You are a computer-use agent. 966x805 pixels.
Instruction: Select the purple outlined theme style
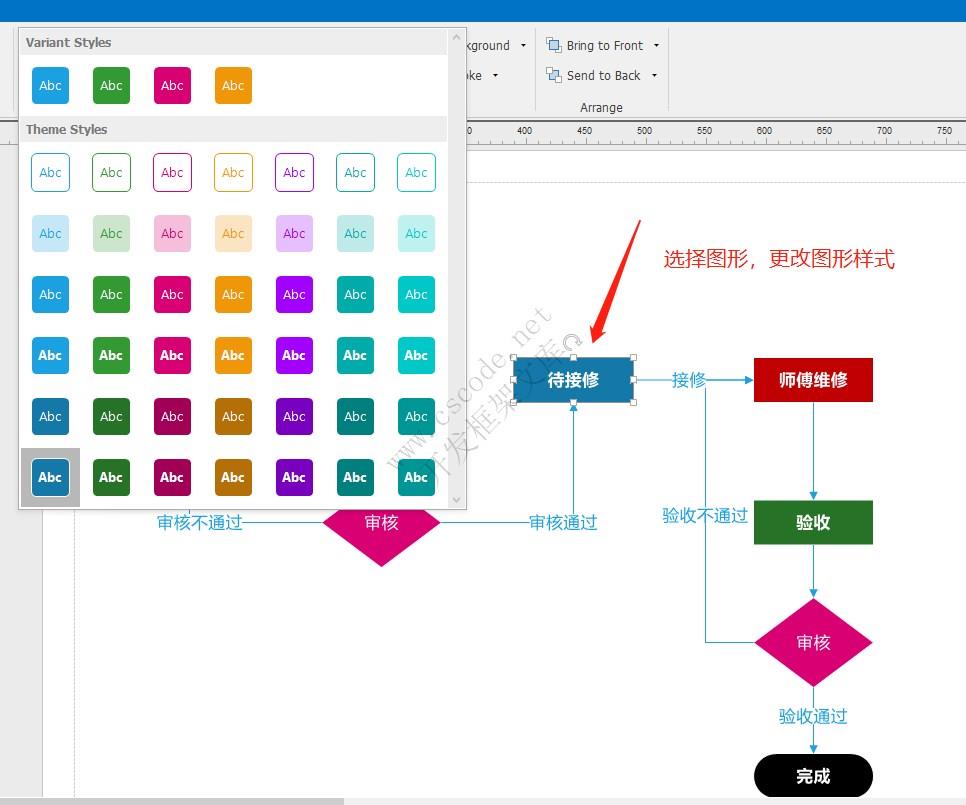(x=294, y=172)
